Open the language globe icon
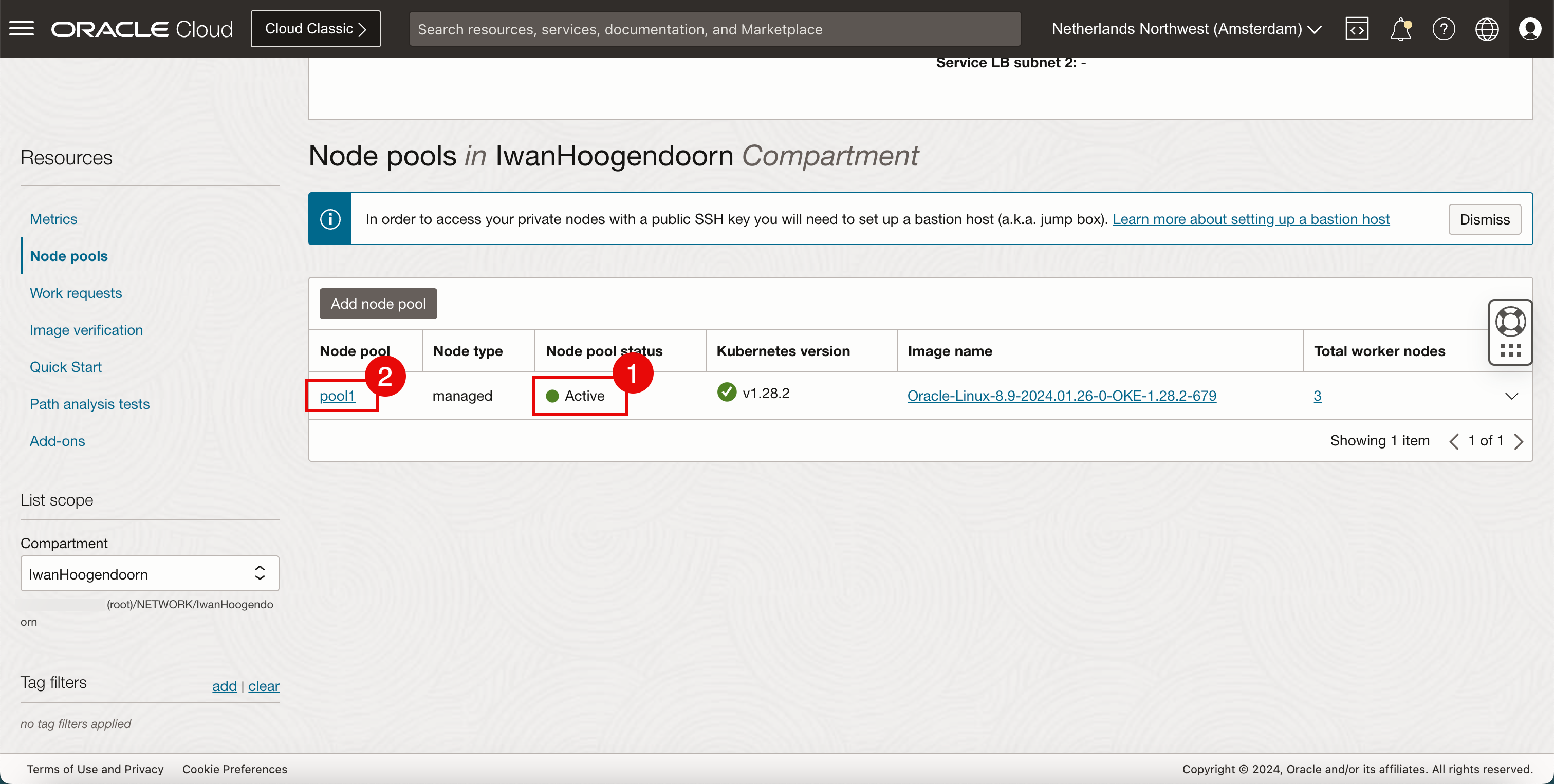Viewport: 1554px width, 784px height. tap(1487, 28)
